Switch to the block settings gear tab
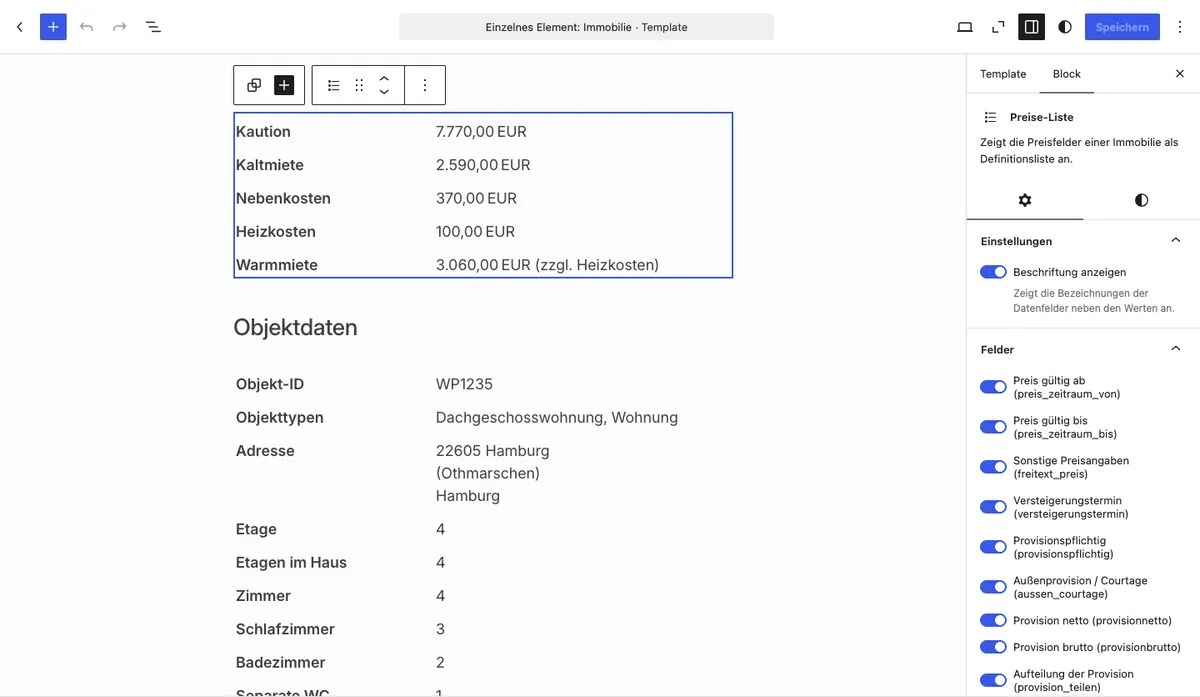 (1025, 200)
